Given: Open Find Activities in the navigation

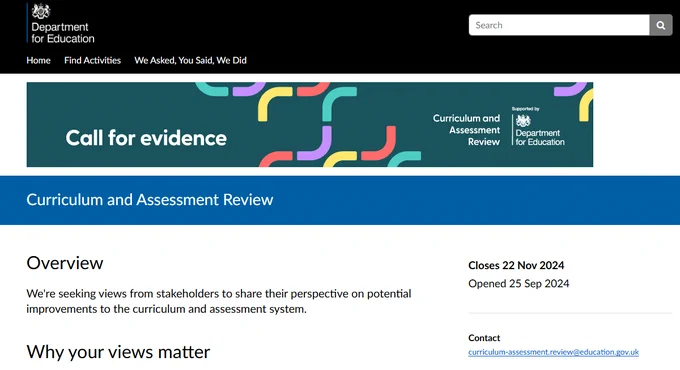Looking at the screenshot, I should 92,60.
